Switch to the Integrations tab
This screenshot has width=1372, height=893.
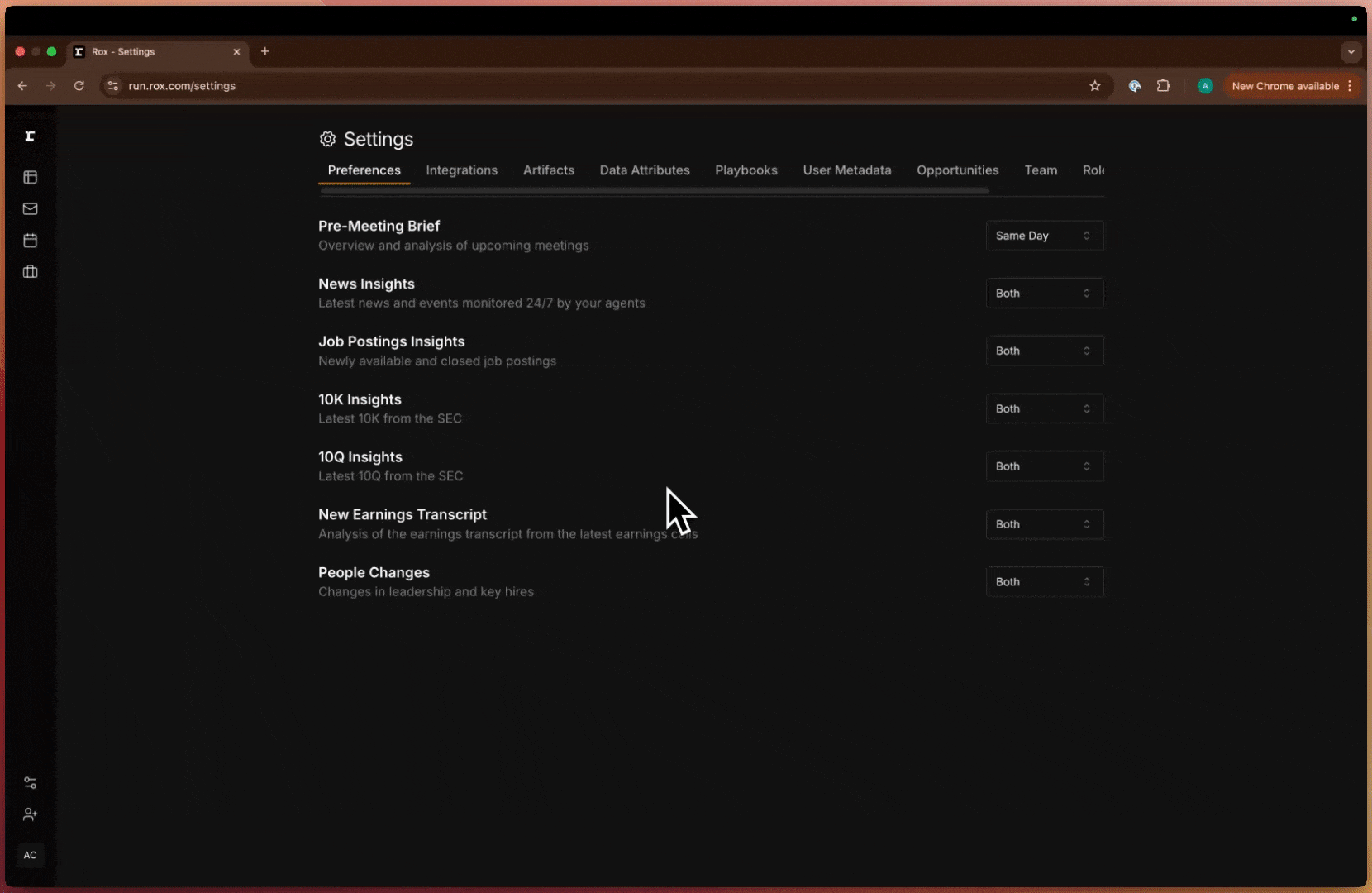click(461, 170)
